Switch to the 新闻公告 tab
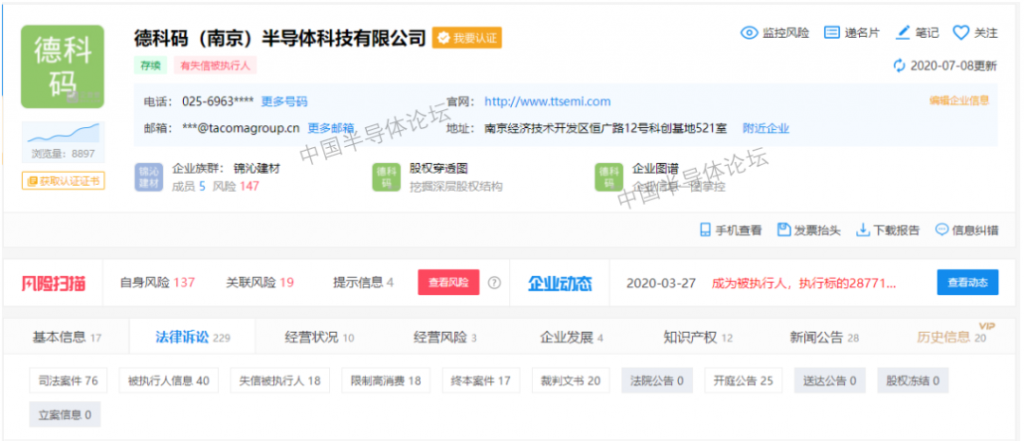1024x441 pixels. click(x=824, y=338)
